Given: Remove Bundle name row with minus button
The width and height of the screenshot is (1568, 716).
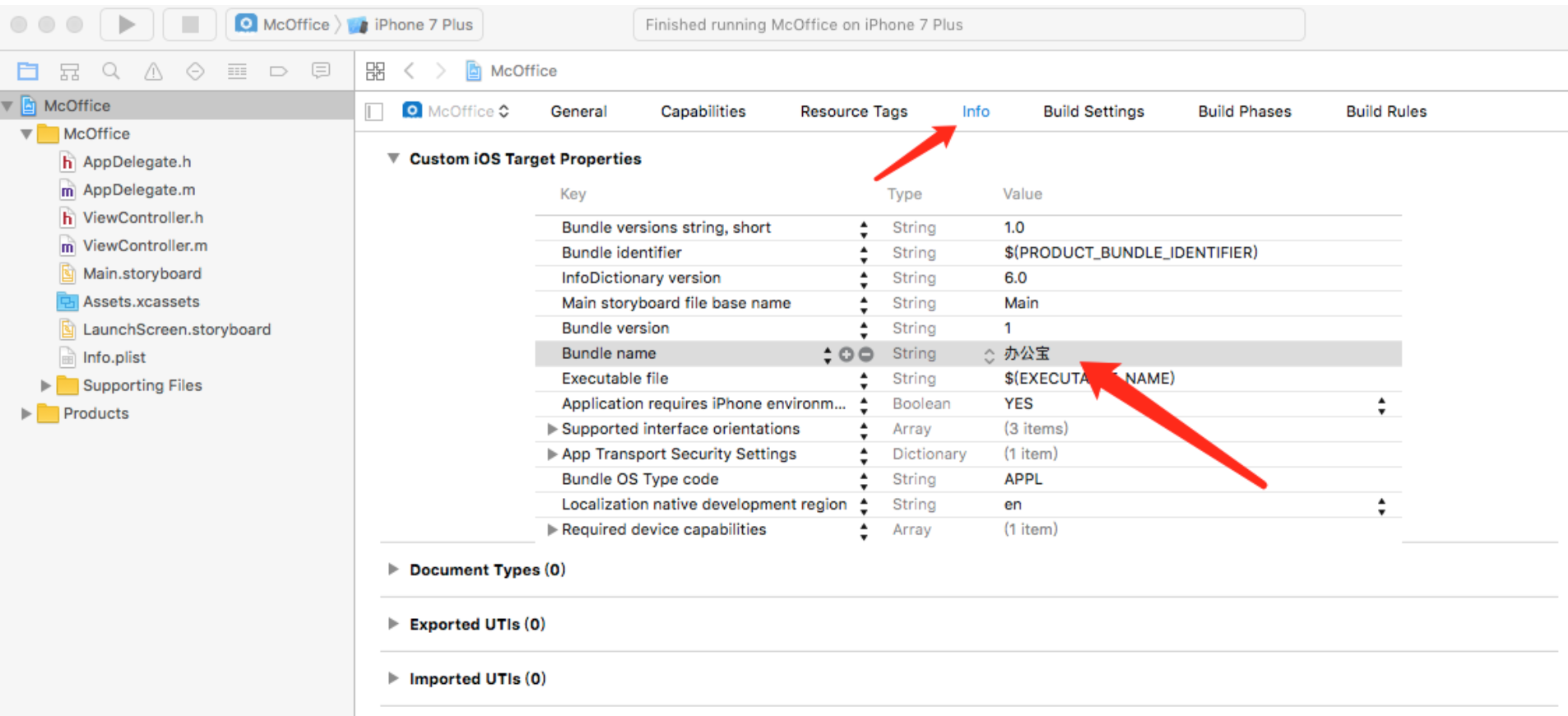Looking at the screenshot, I should pos(865,355).
